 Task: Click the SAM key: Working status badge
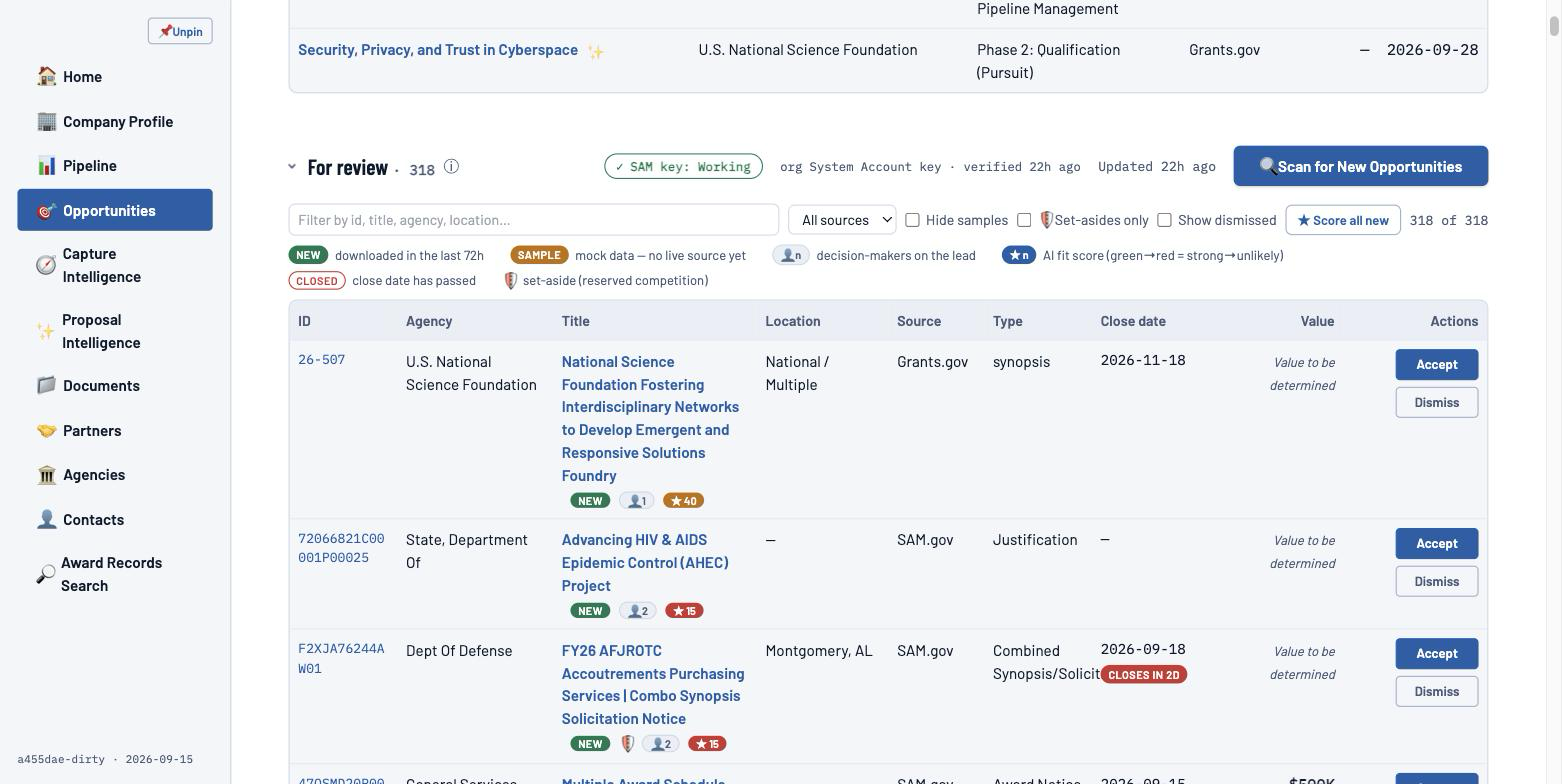click(x=683, y=166)
